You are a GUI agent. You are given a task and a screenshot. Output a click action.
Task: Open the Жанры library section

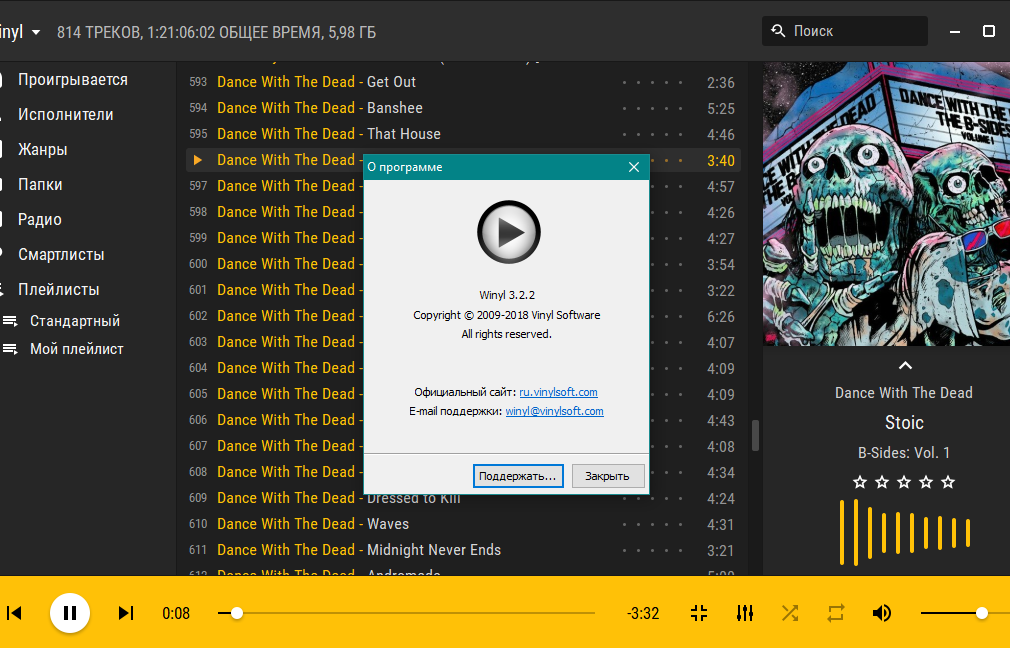43,149
